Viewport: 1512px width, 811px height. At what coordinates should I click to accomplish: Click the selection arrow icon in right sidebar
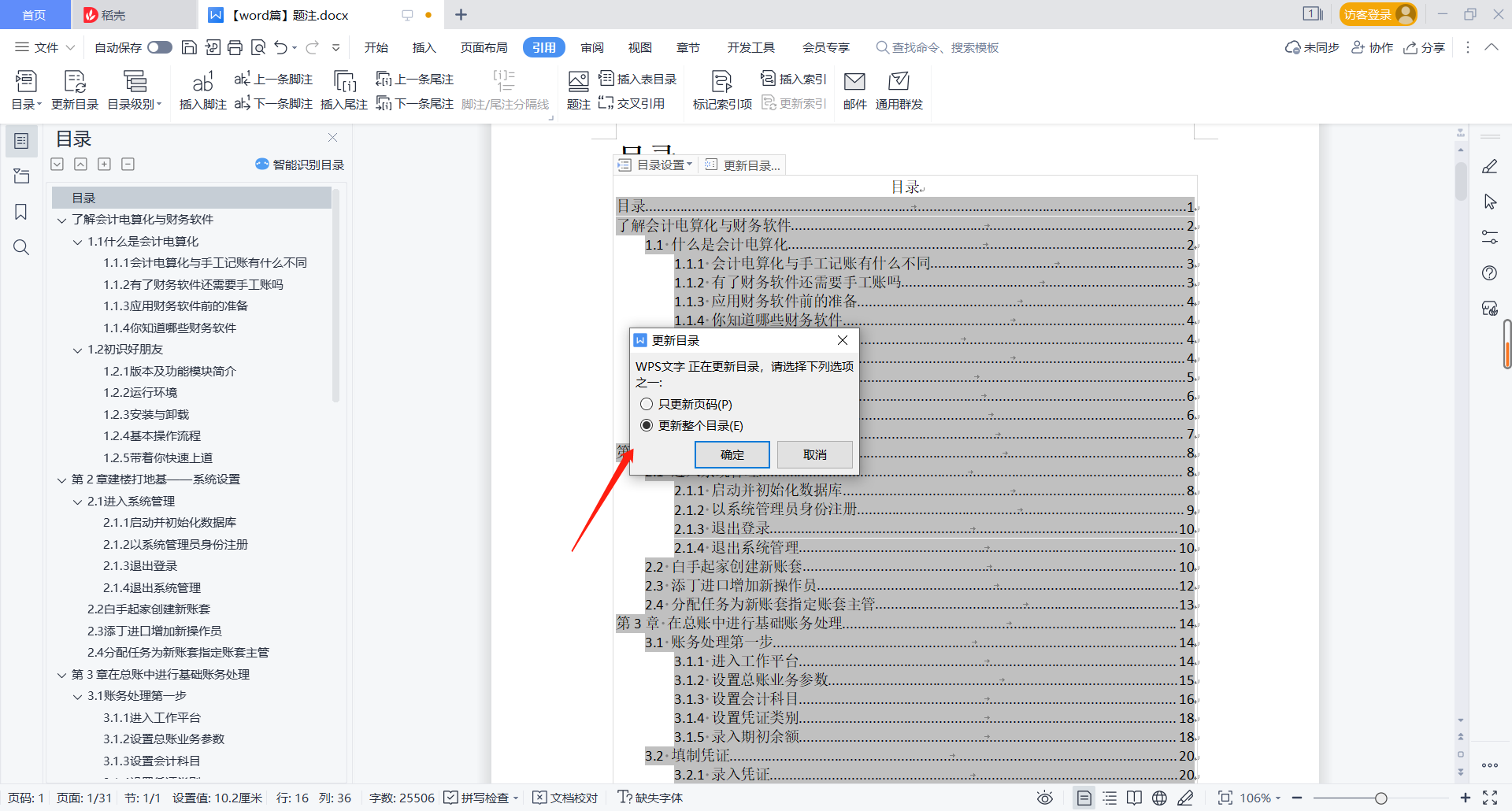1489,202
